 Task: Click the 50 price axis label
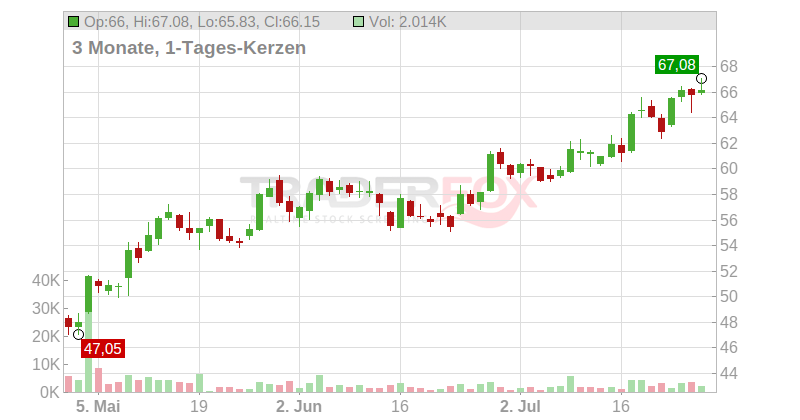tap(729, 297)
